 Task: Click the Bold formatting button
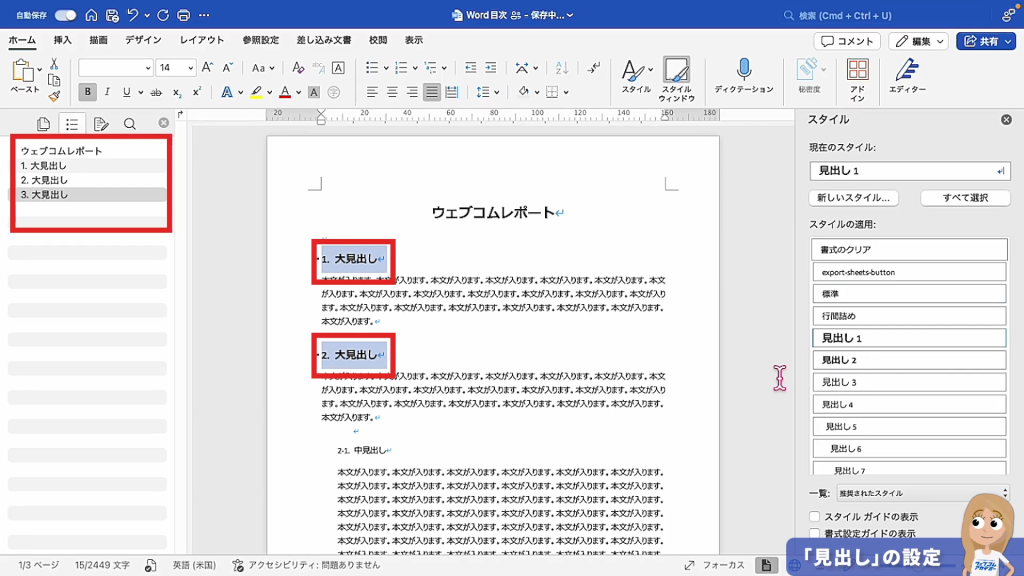click(x=88, y=92)
